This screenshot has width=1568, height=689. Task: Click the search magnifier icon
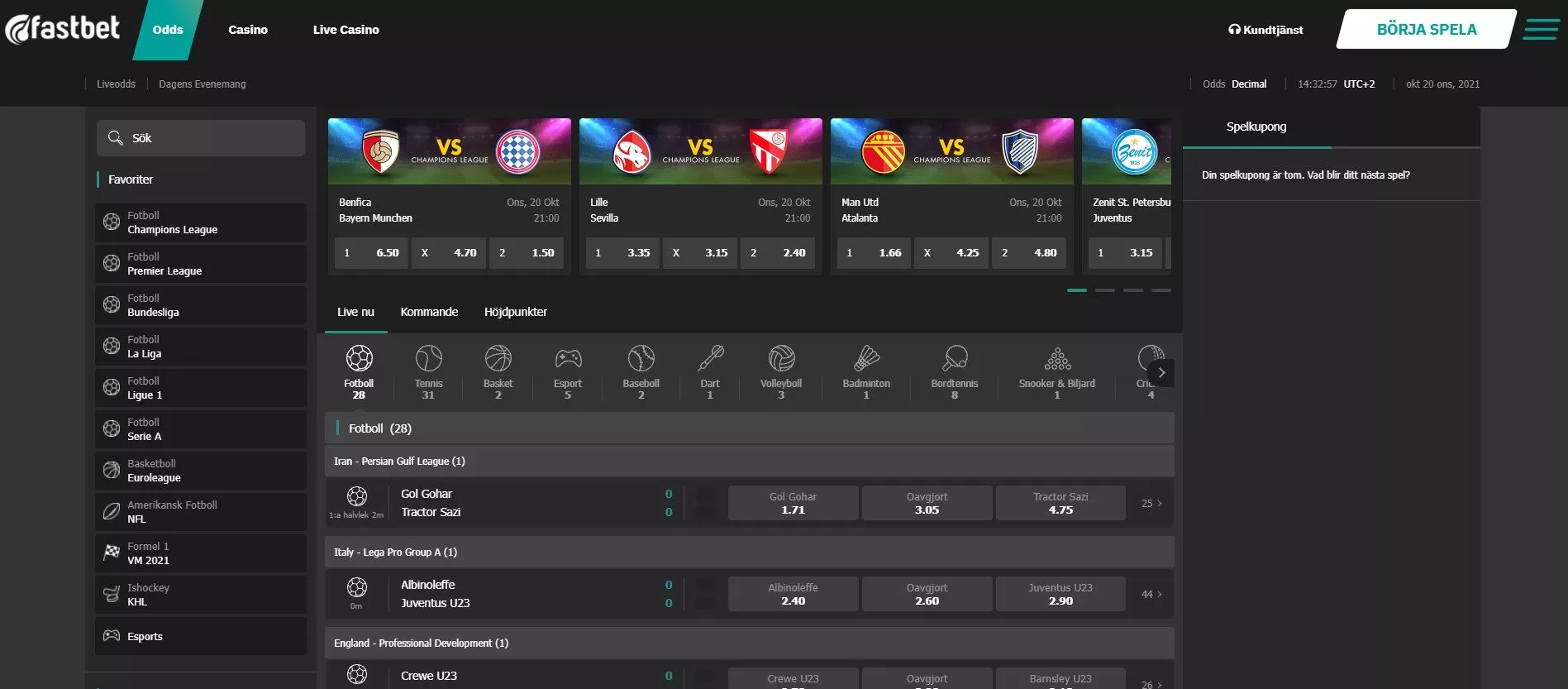point(116,138)
